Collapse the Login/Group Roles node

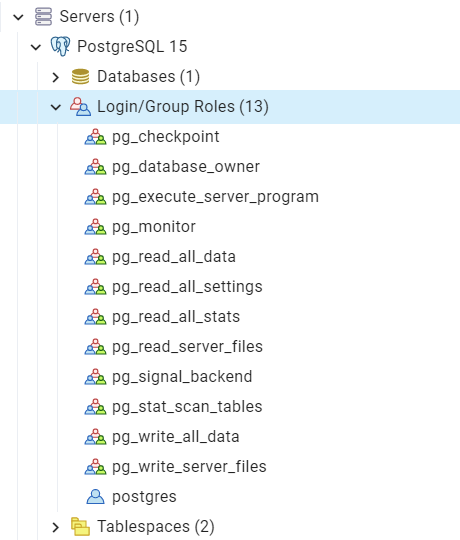tap(56, 107)
